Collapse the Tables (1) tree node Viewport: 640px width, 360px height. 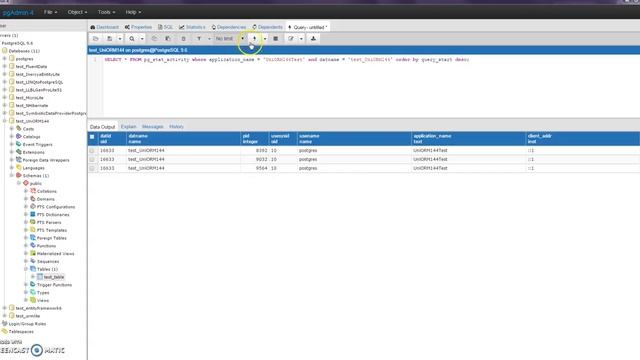pyautogui.click(x=26, y=269)
